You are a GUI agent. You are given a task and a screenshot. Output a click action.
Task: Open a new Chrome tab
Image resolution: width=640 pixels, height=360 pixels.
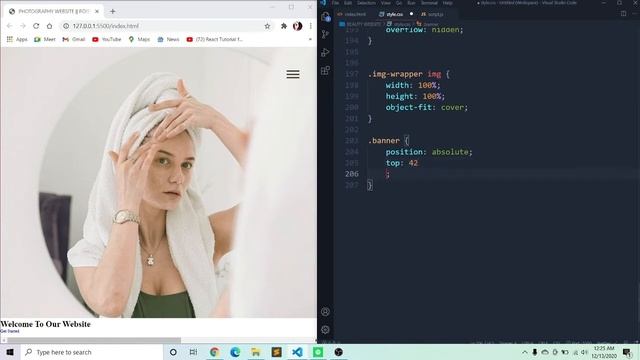(x=113, y=11)
